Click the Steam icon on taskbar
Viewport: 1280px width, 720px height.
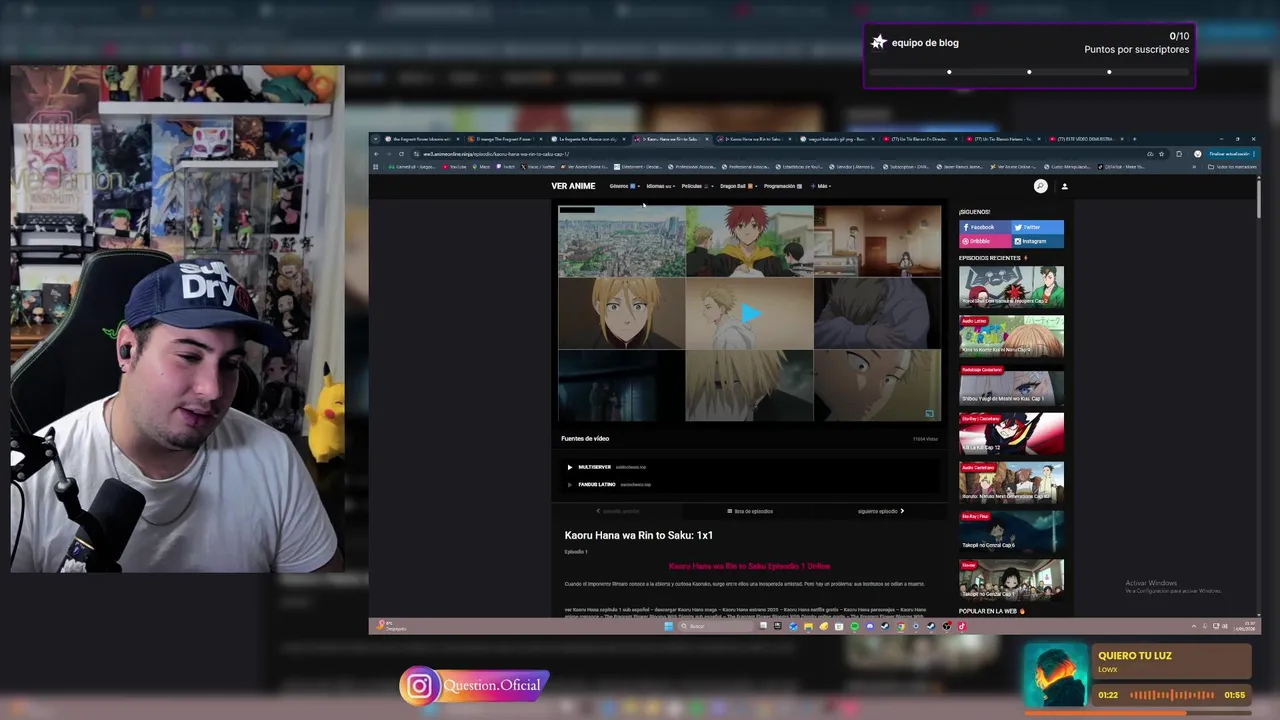click(x=884, y=626)
